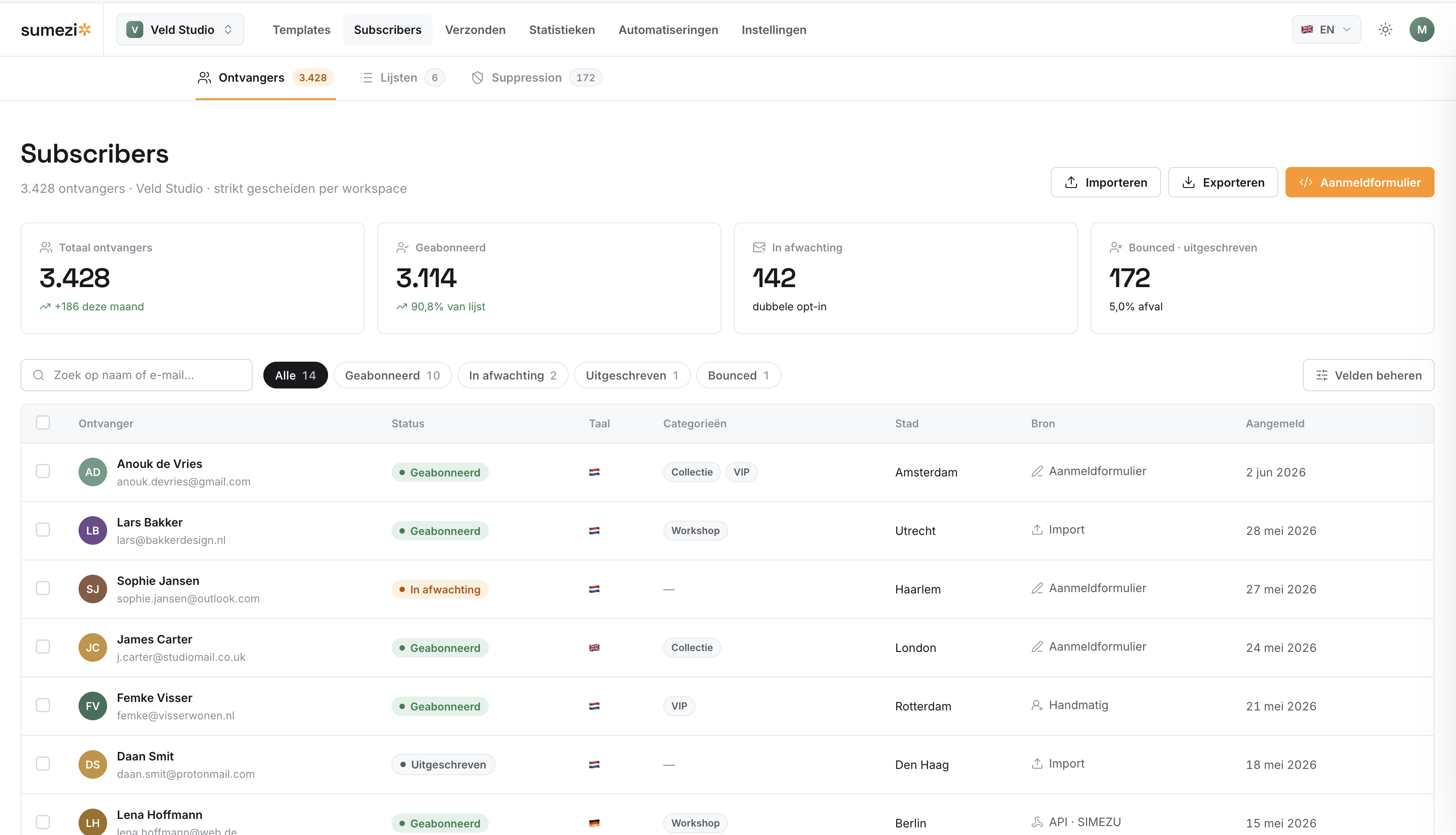Open the EN language dropdown
The width and height of the screenshot is (1456, 835).
(1326, 30)
